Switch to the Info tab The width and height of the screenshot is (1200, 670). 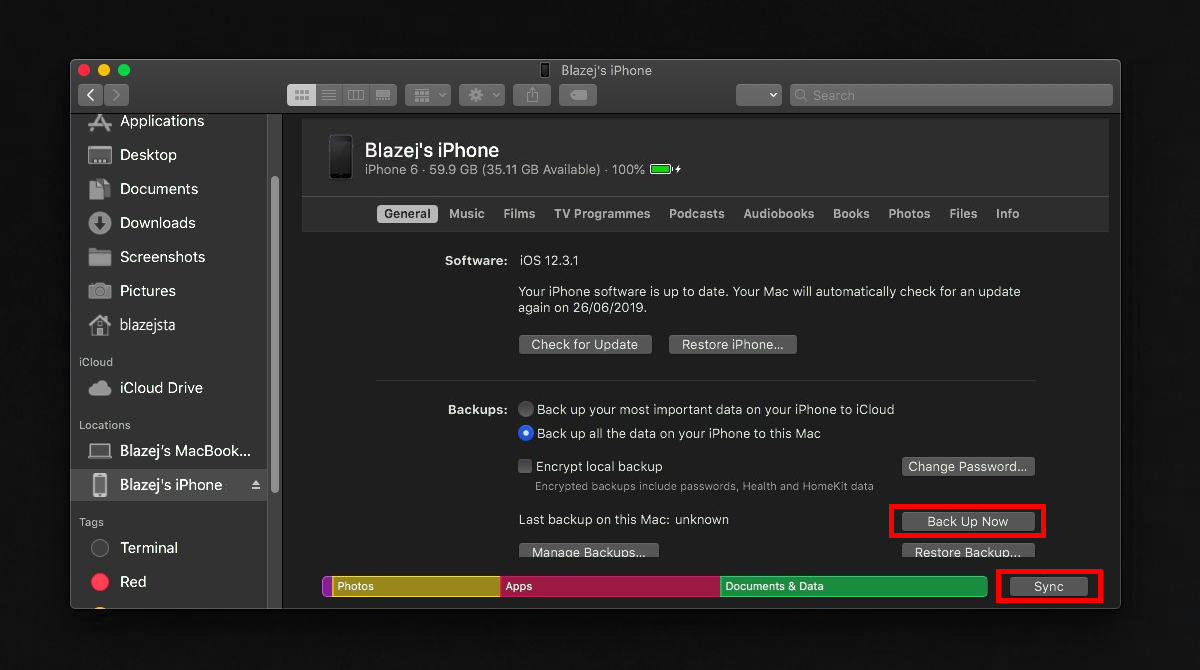pos(1007,214)
